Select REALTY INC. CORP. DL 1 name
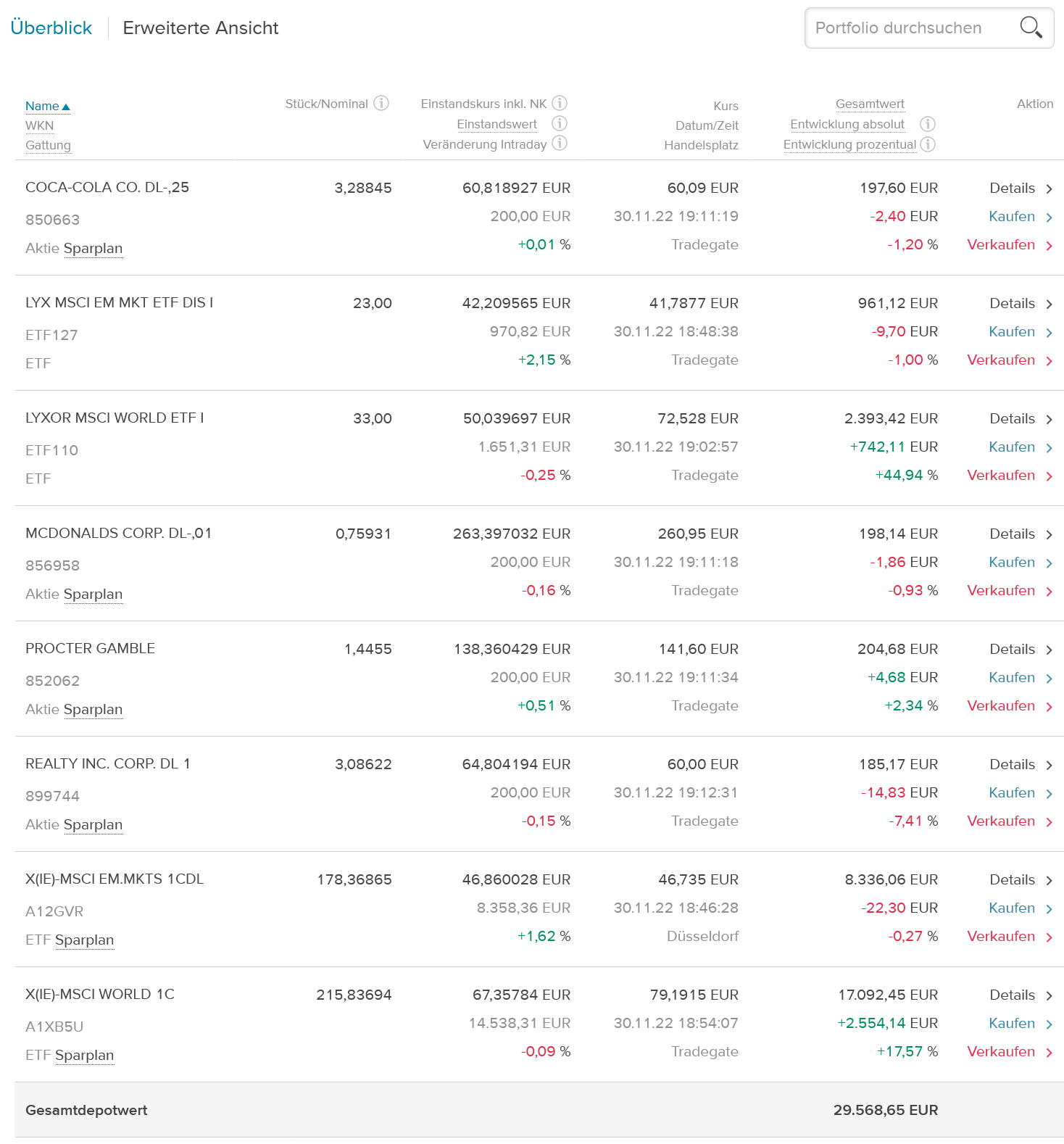The width and height of the screenshot is (1064, 1144). pos(108,763)
